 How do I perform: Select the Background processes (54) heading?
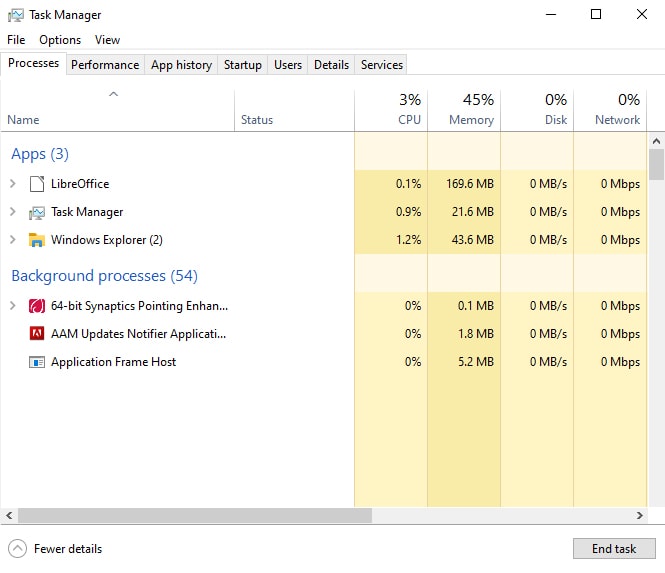coord(104,276)
